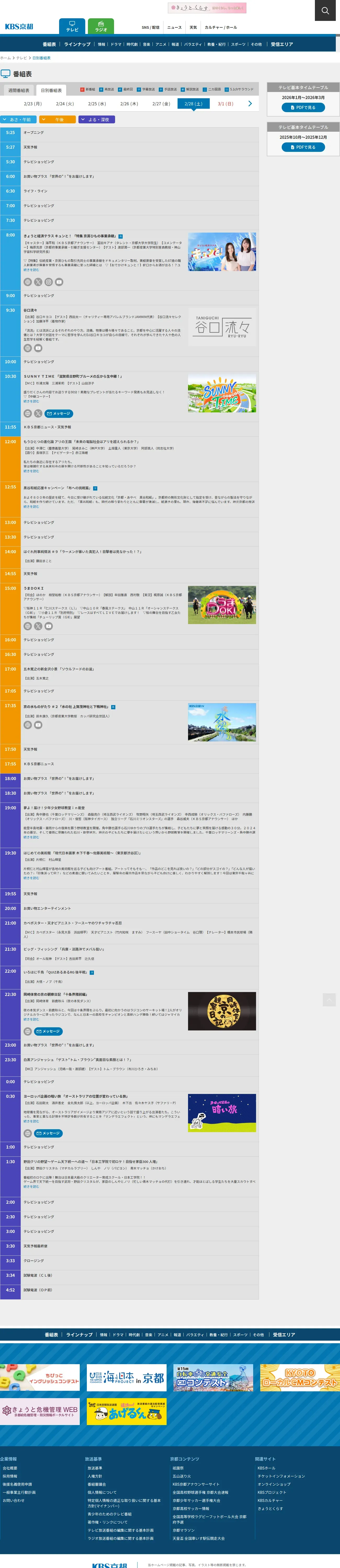Screen dimensions: 340x1568
Task: Open the YouTube icon for うまDOKI
Action: tap(48, 626)
